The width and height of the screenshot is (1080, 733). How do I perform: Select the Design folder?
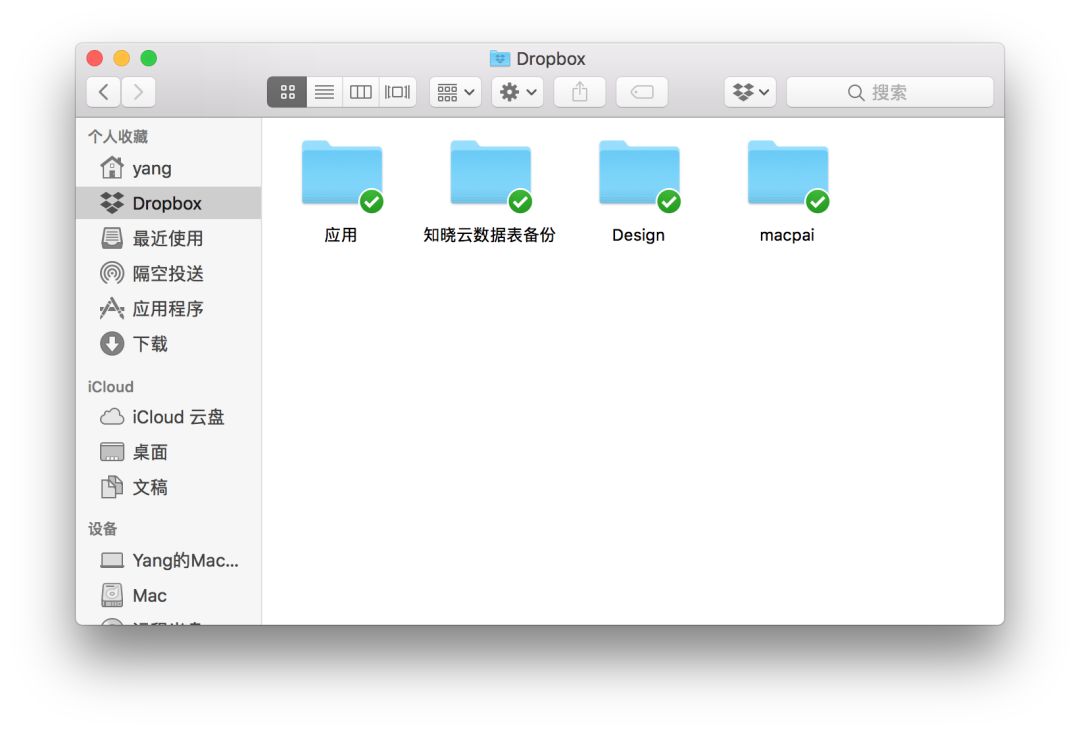click(x=638, y=177)
